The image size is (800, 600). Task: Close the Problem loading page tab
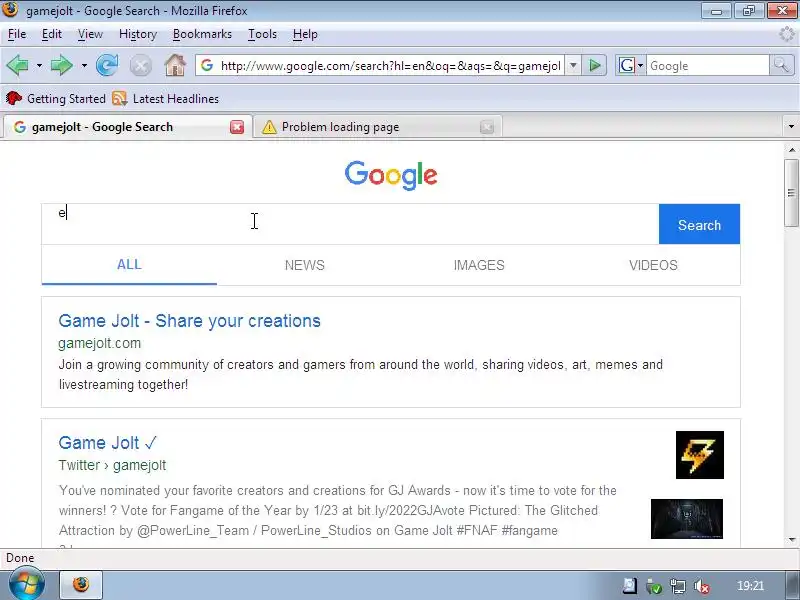click(x=487, y=127)
